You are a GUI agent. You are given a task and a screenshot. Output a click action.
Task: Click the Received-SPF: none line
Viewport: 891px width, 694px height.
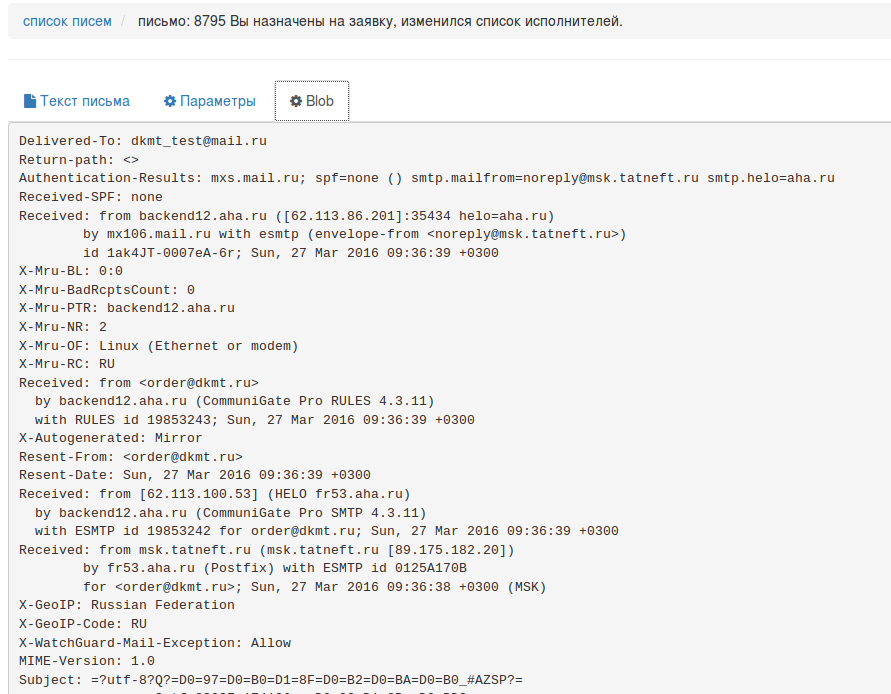pyautogui.click(x=91, y=197)
